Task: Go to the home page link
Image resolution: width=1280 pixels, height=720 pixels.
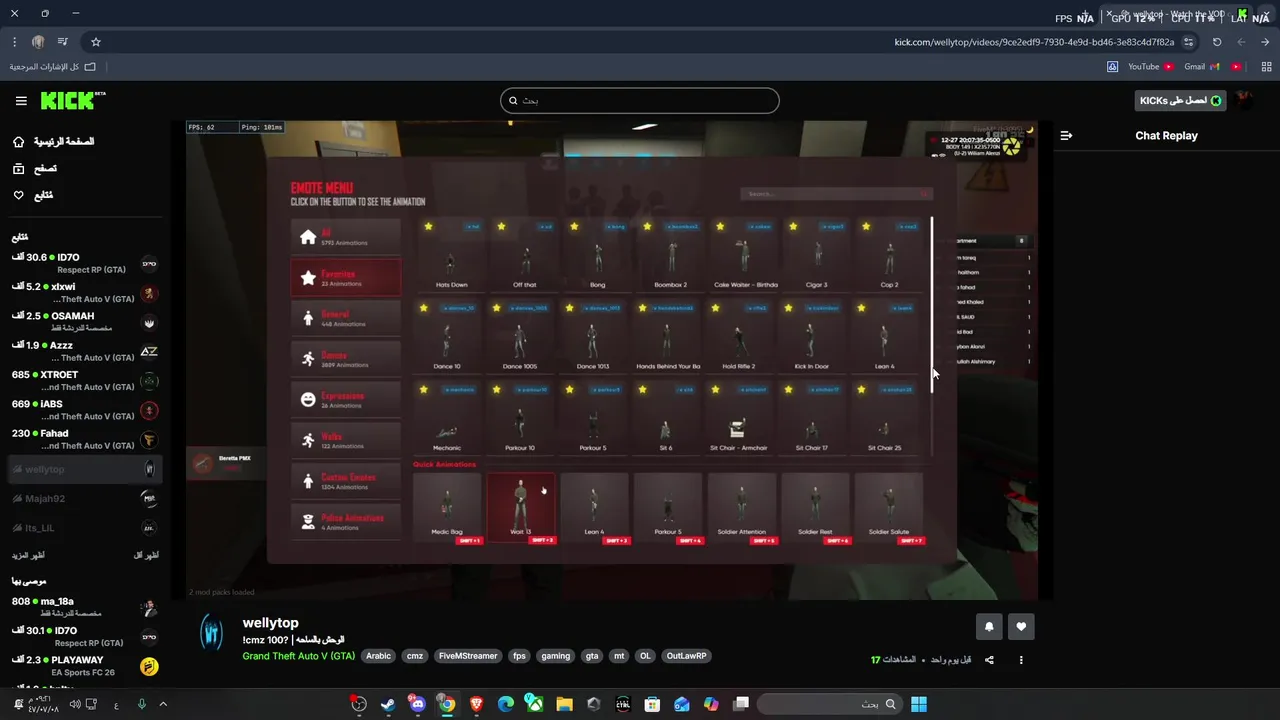Action: (x=53, y=142)
